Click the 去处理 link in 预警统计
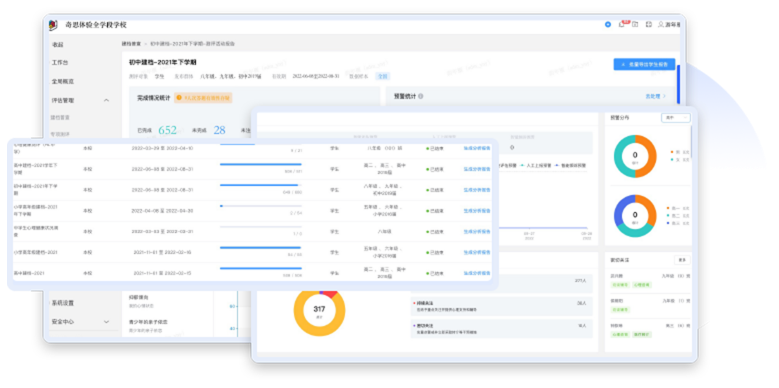Image resolution: width=779 pixels, height=388 pixels. click(655, 96)
